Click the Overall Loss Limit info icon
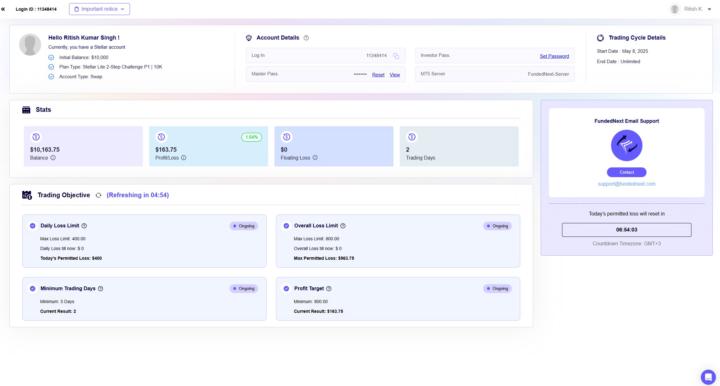This screenshot has width=720, height=386. coord(343,226)
